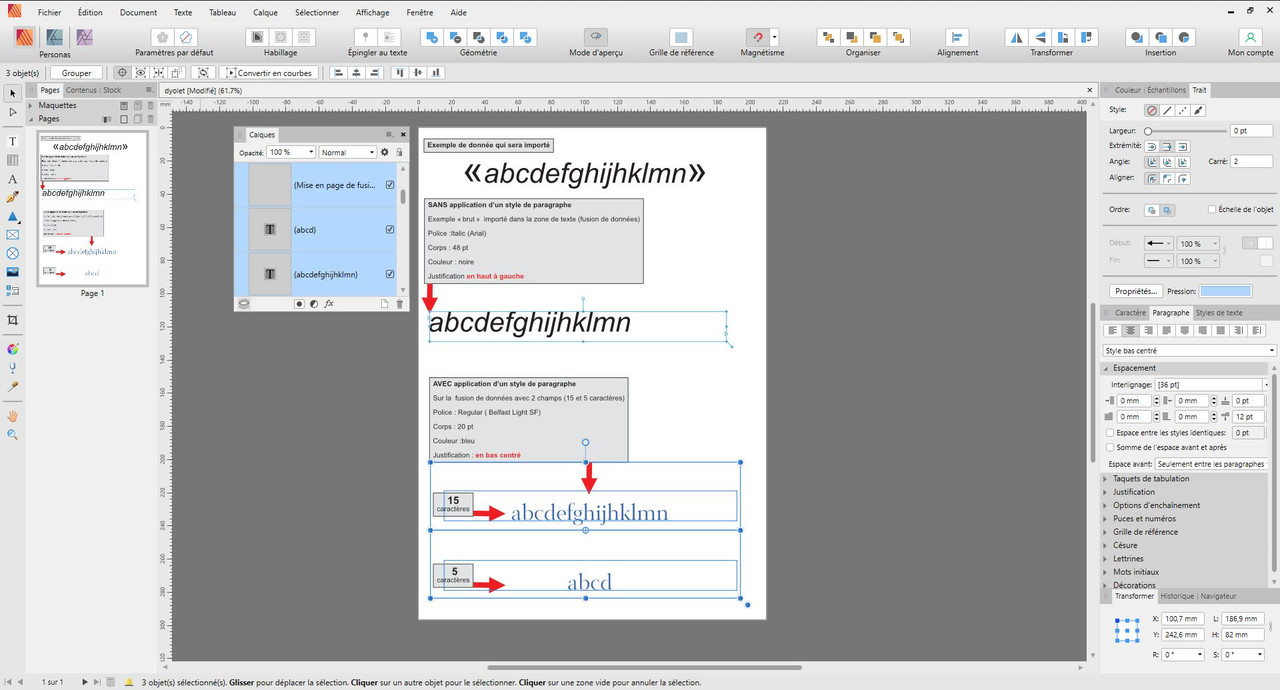
Task: Click Convertir en courbes button
Action: [x=270, y=73]
